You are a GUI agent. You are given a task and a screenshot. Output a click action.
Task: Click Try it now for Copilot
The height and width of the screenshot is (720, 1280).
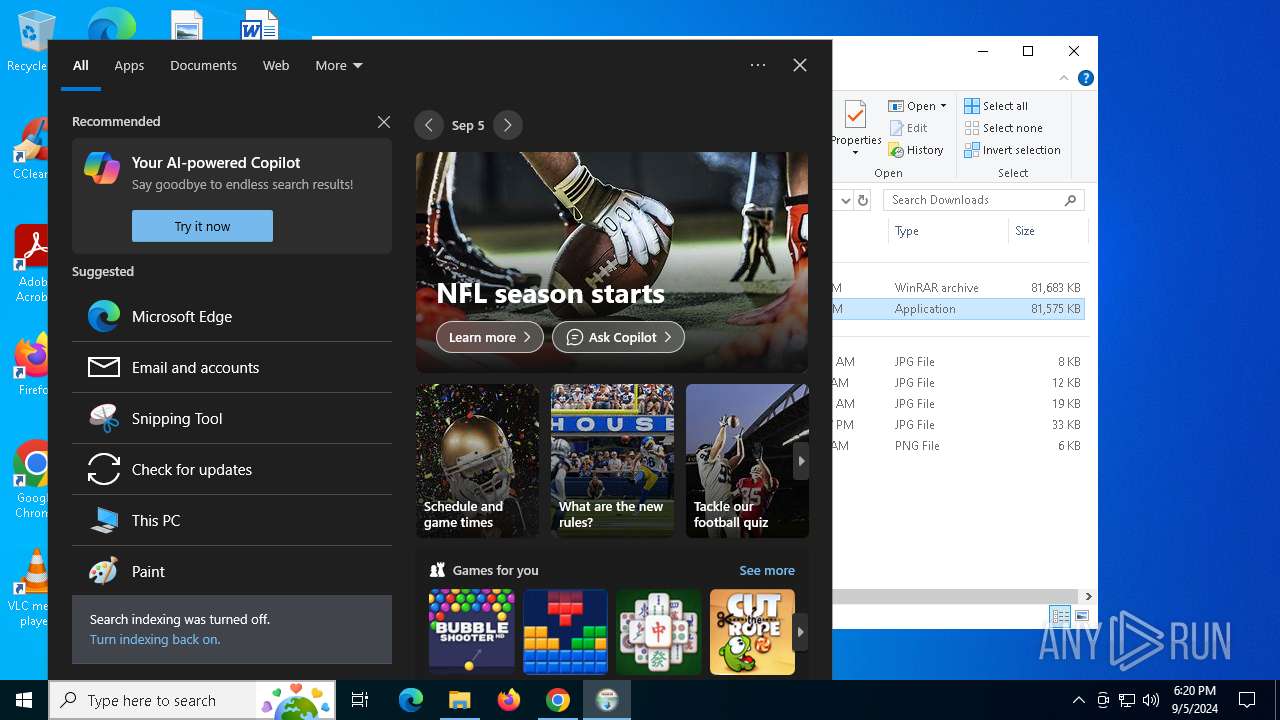tap(202, 226)
